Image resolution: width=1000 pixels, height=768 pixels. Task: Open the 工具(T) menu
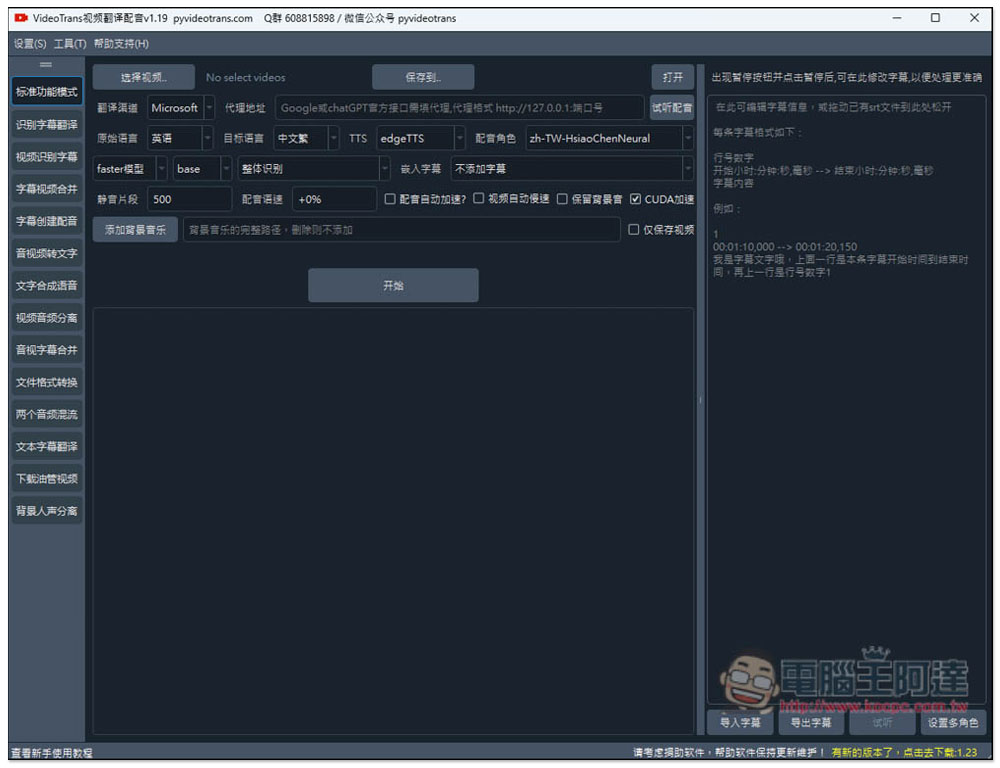tap(70, 43)
